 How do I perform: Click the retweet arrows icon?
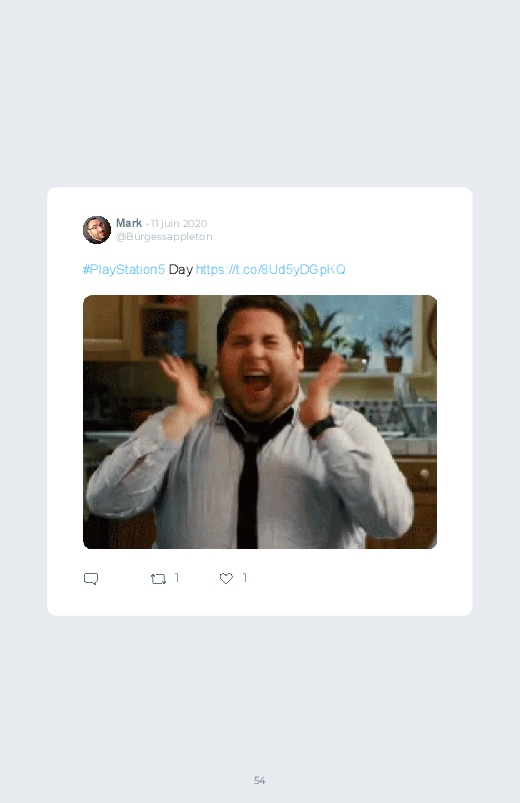pos(158,579)
